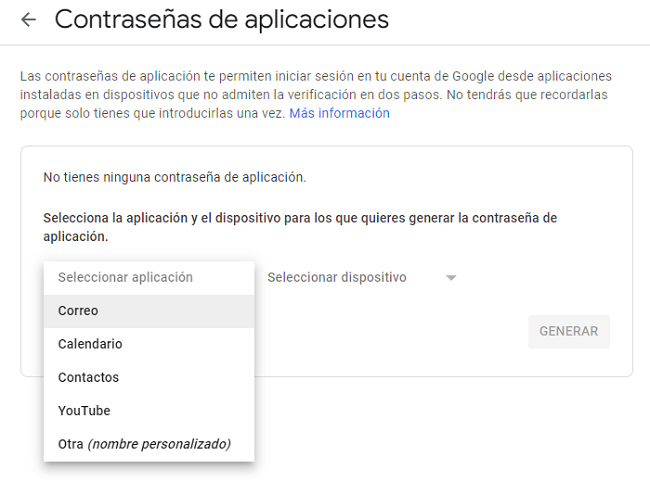The height and width of the screenshot is (482, 650).
Task: Click the Seleccionar aplicación menu header
Action: (x=125, y=277)
